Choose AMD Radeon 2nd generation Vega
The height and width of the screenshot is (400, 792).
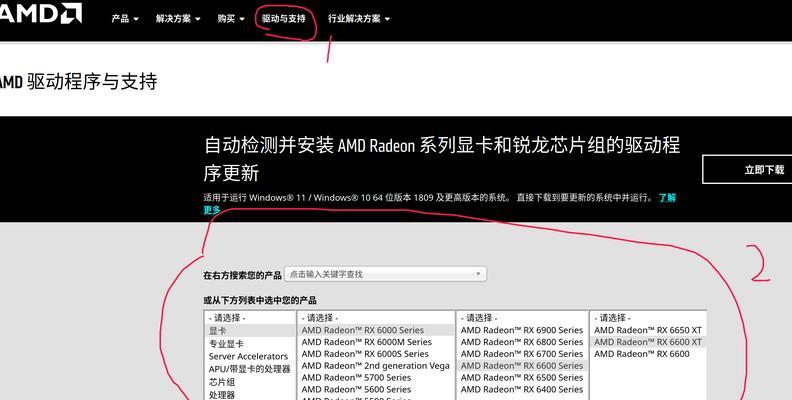coord(376,366)
